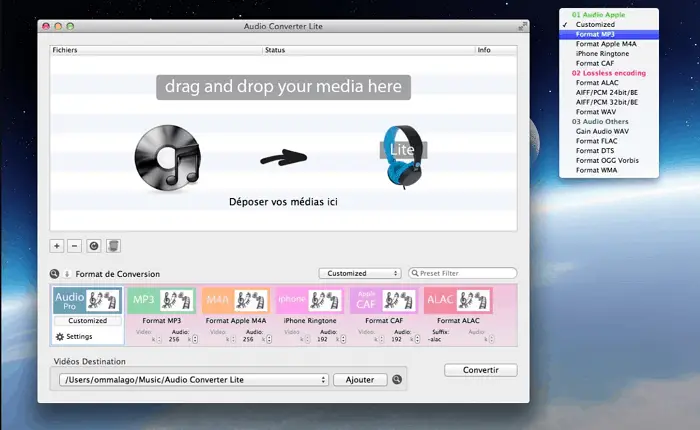This screenshot has width=700, height=430.
Task: Click video bitrate stepper for Format MP3
Action: pos(159,339)
